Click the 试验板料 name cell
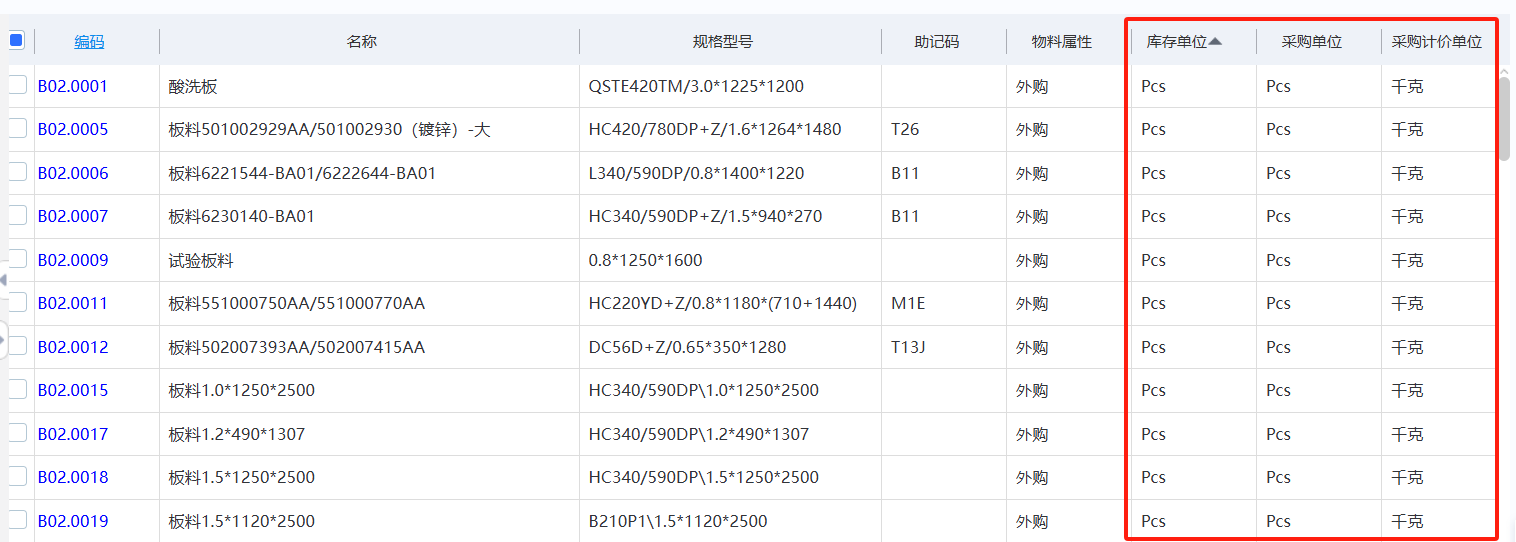1516x542 pixels. tap(201, 260)
